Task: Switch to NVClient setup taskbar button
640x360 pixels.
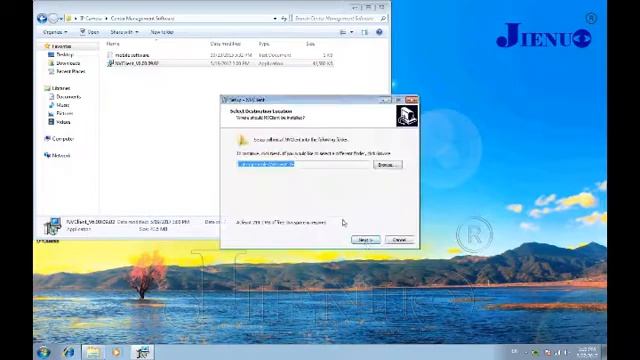Action: (x=142, y=352)
